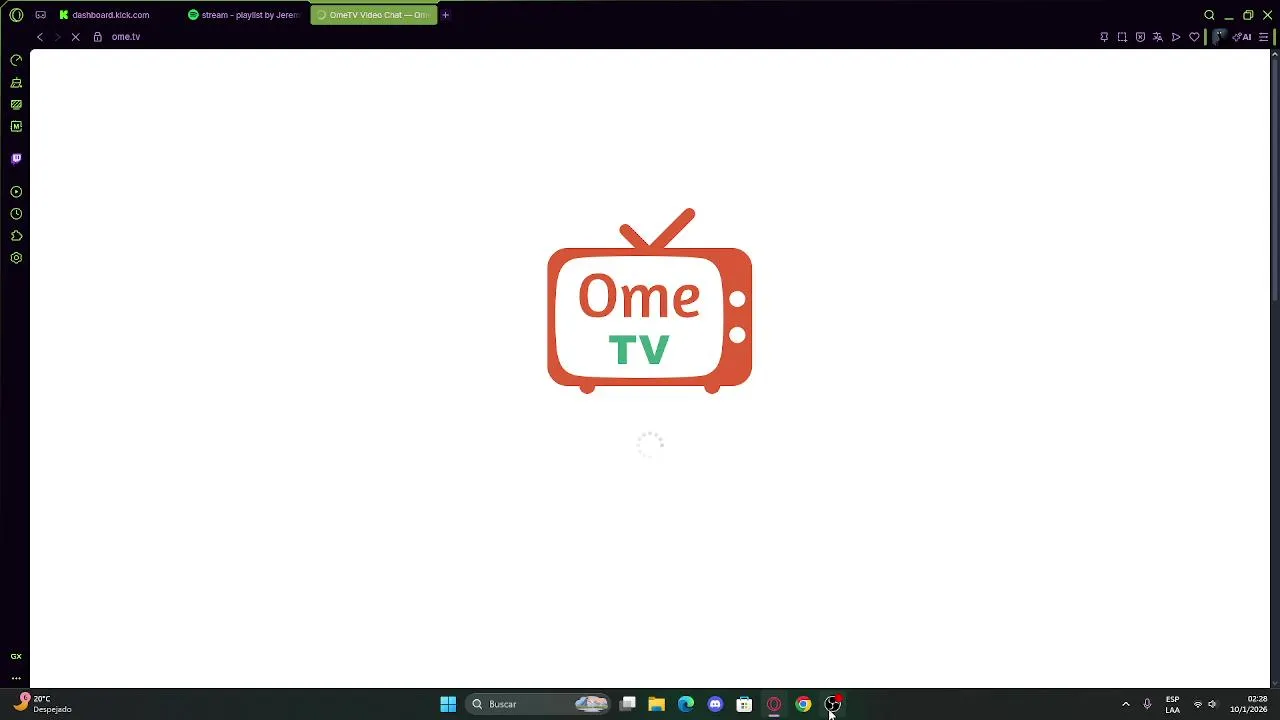The image size is (1280, 720).
Task: Open the Player in sidebar
Action: click(x=16, y=192)
